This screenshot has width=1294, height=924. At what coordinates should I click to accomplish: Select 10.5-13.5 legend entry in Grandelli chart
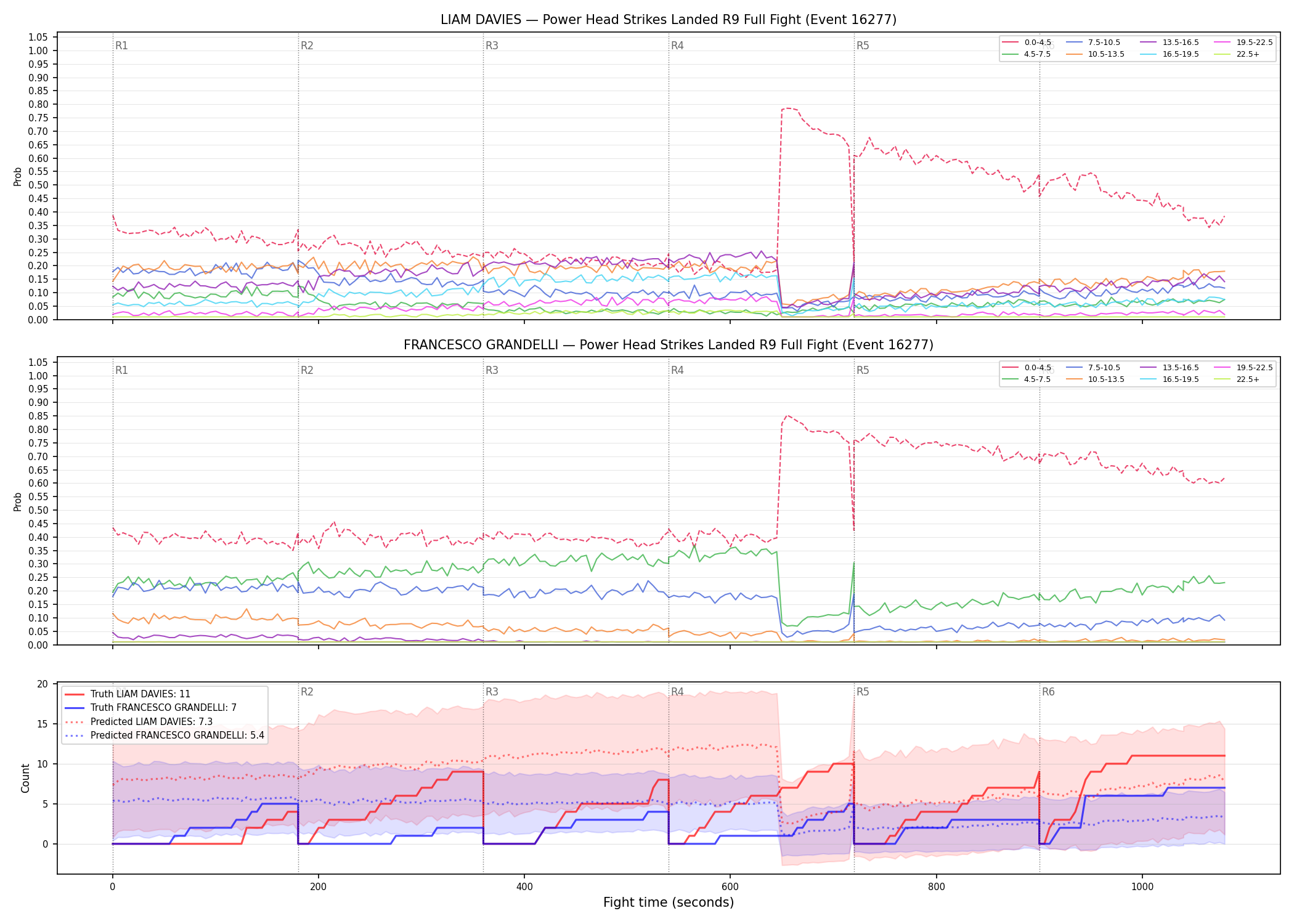click(1095, 379)
